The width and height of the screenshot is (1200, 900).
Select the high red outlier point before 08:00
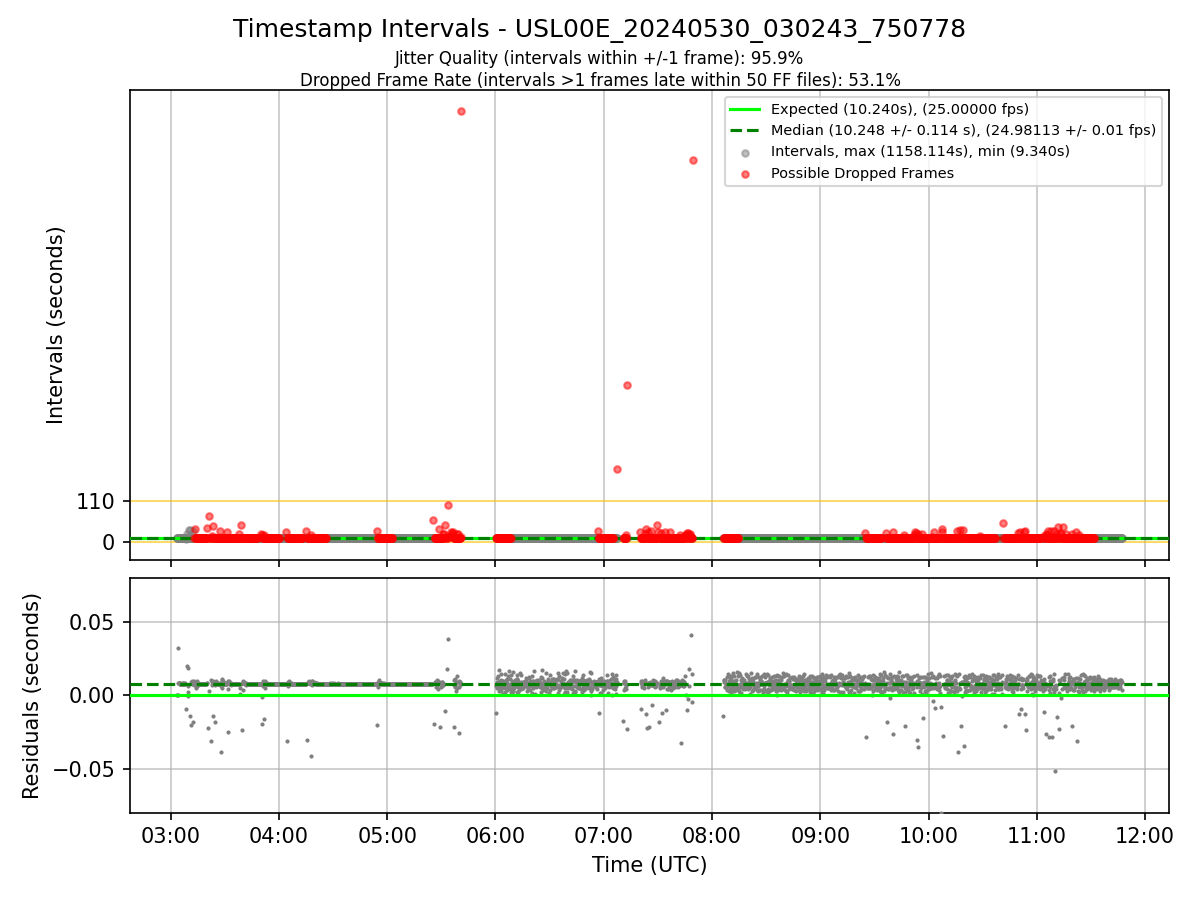[x=693, y=160]
